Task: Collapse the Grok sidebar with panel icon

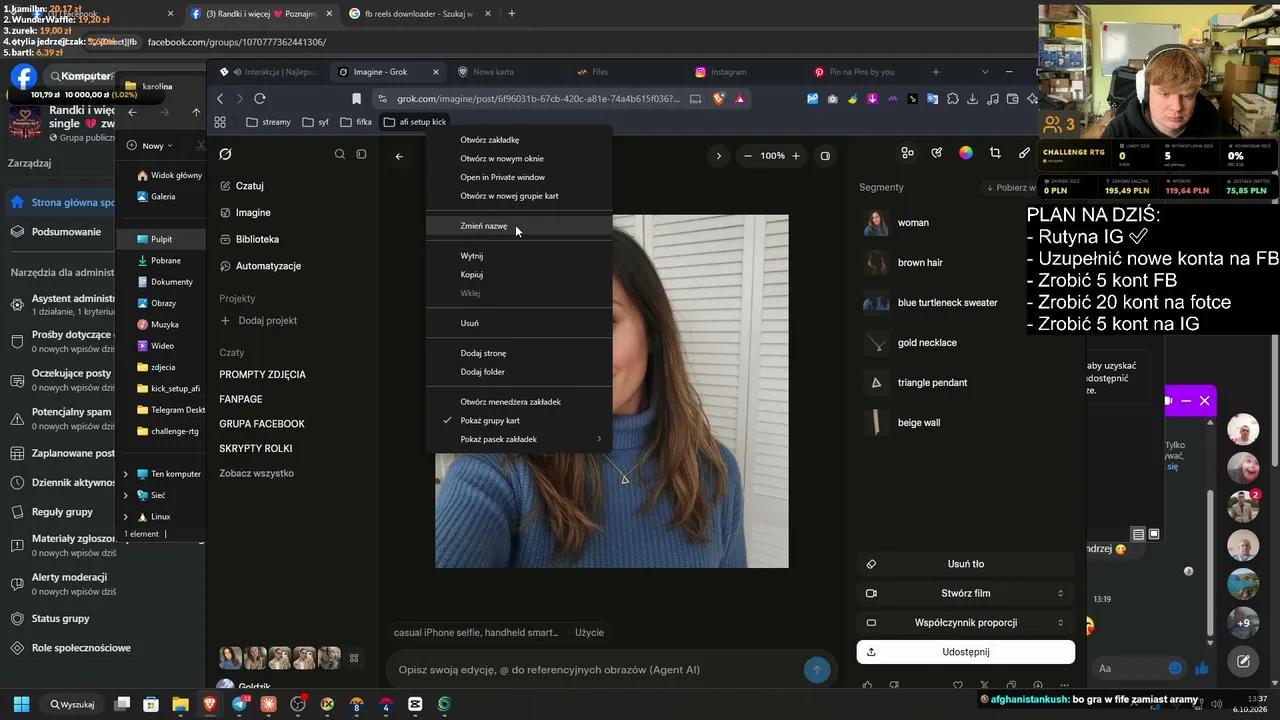Action: (361, 154)
